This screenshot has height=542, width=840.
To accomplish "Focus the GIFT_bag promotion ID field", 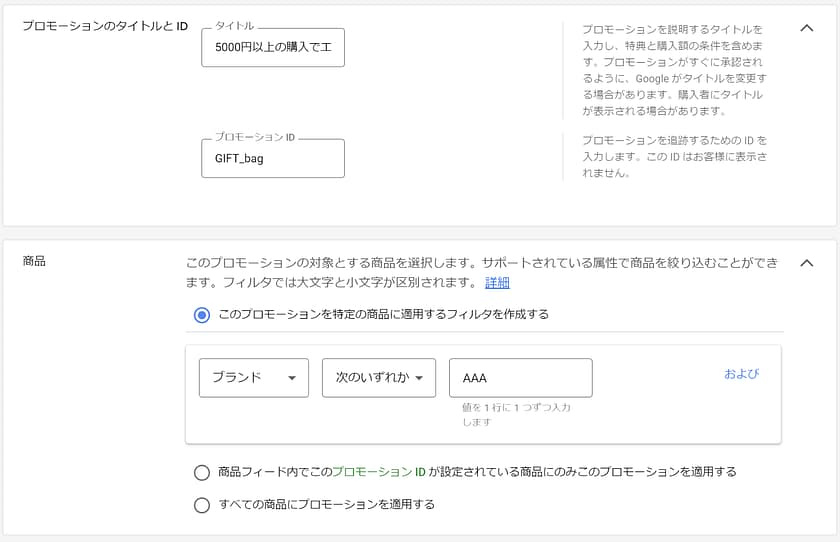I will point(273,158).
